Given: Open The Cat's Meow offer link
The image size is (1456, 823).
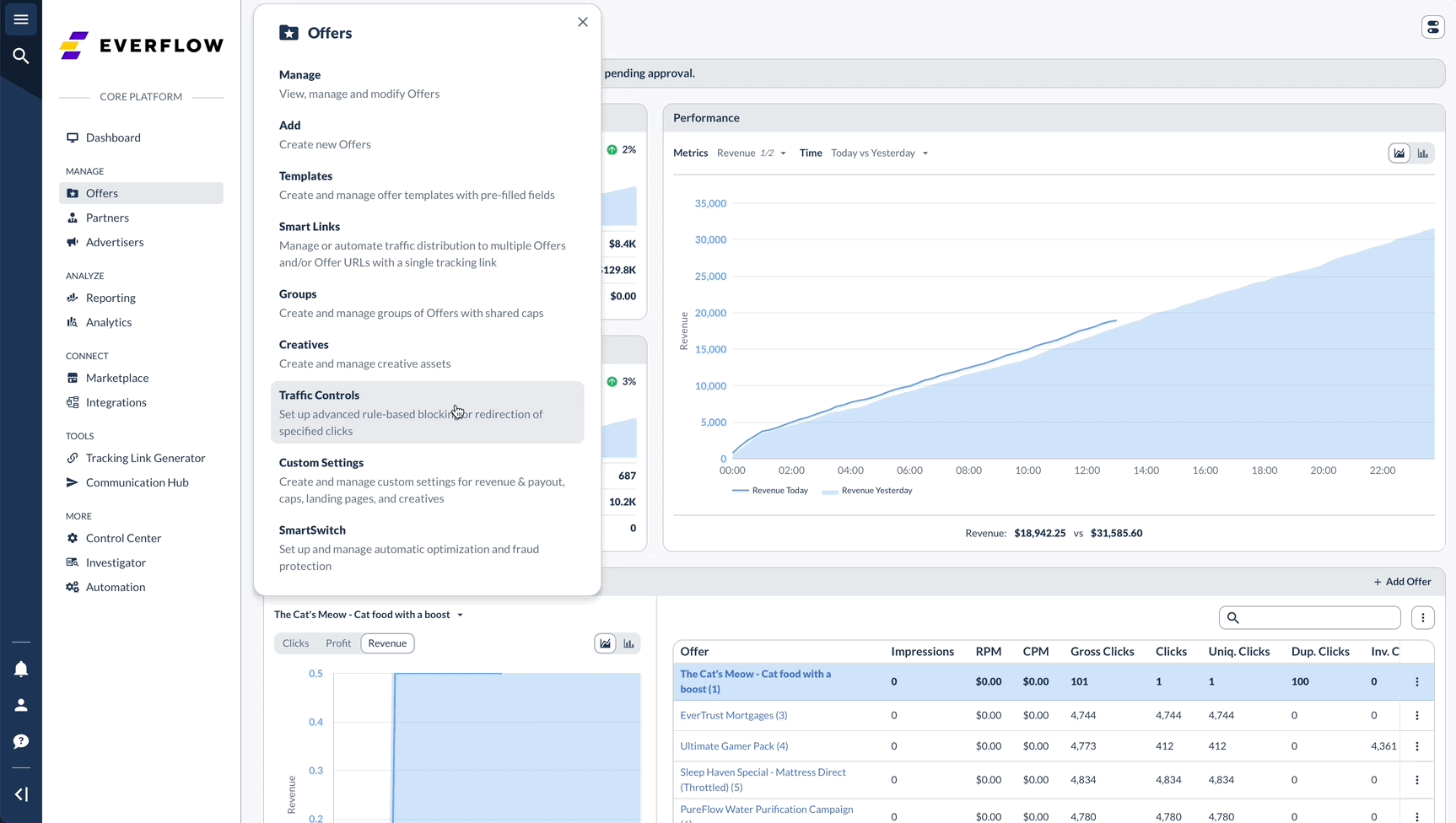Looking at the screenshot, I should [x=755, y=681].
